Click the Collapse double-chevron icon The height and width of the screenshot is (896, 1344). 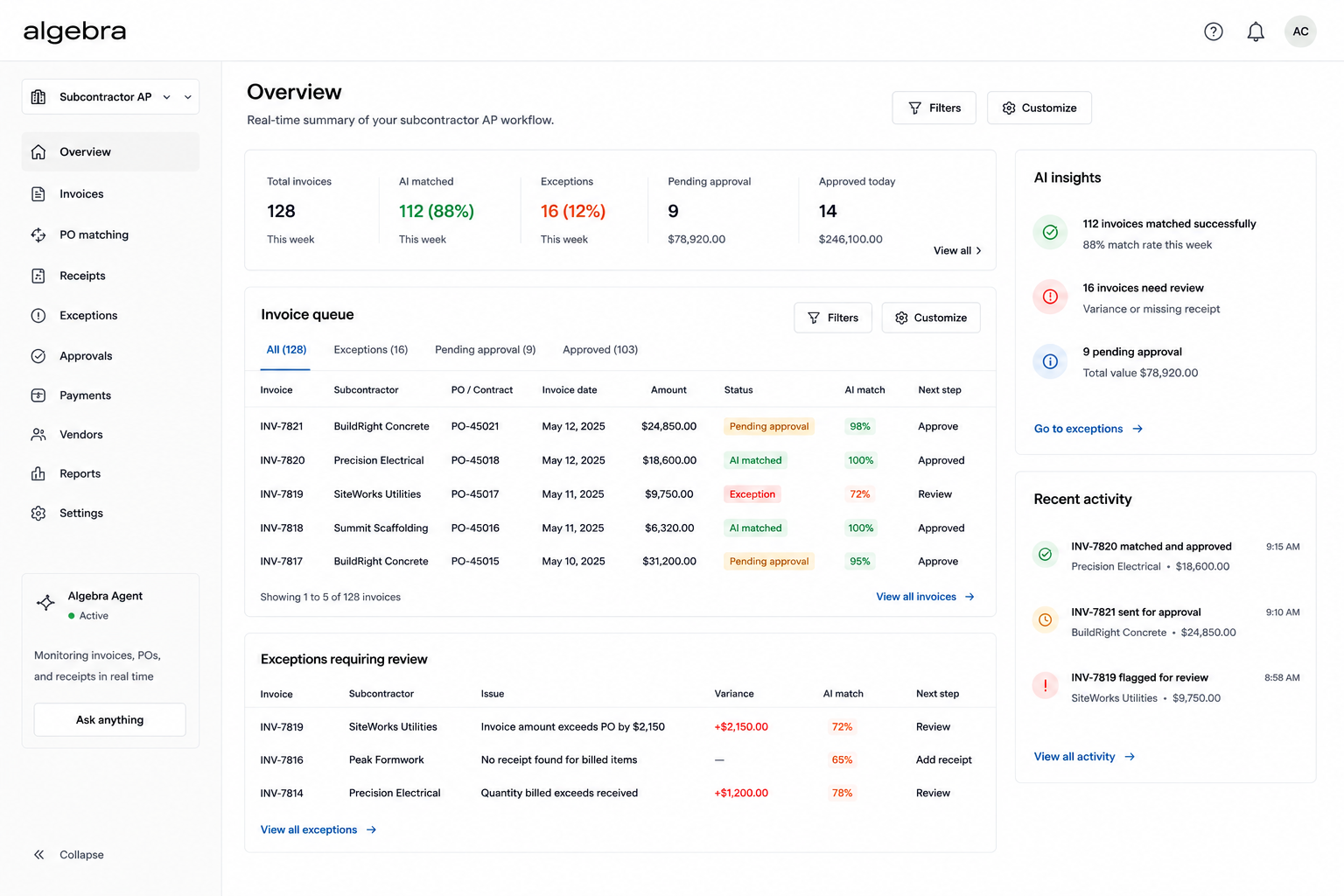38,855
